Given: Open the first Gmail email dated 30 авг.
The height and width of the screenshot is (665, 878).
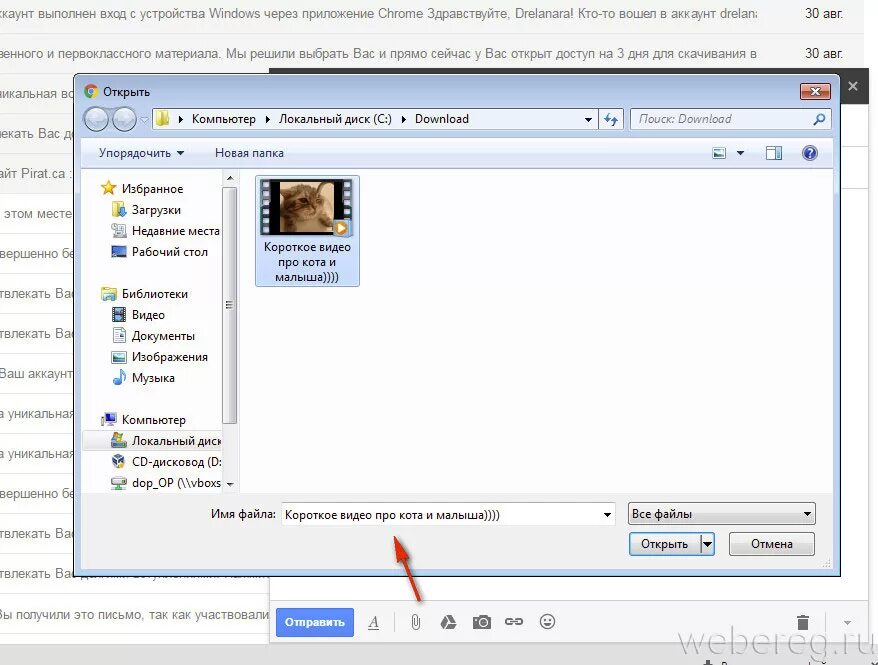Looking at the screenshot, I should coord(431,13).
